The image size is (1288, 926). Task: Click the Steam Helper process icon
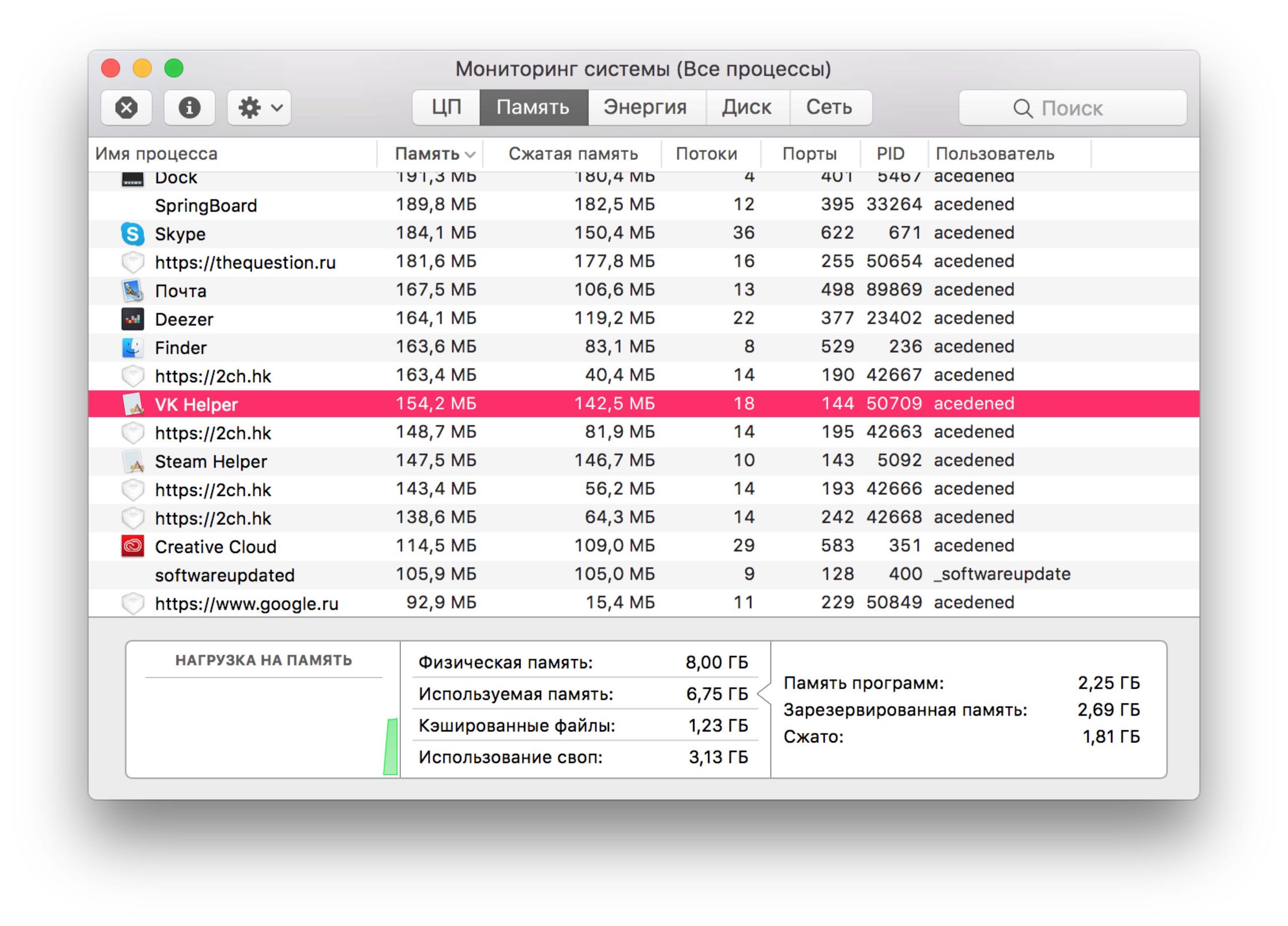(x=132, y=461)
